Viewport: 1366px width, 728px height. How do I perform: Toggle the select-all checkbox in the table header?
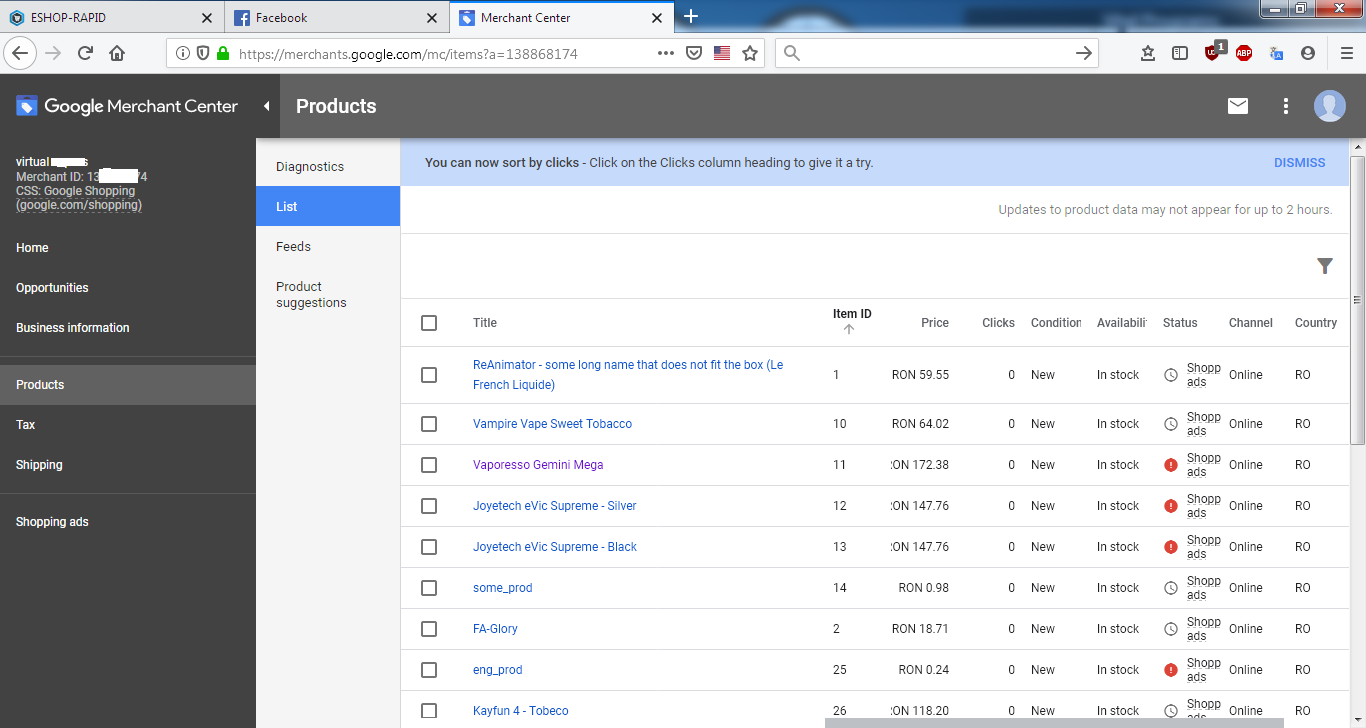coord(429,323)
